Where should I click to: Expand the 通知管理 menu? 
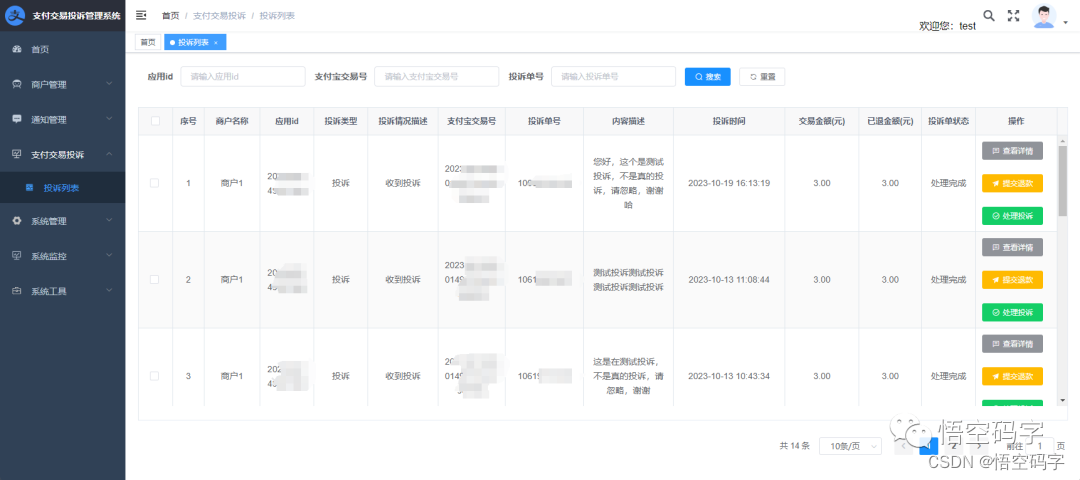pyautogui.click(x=109, y=119)
